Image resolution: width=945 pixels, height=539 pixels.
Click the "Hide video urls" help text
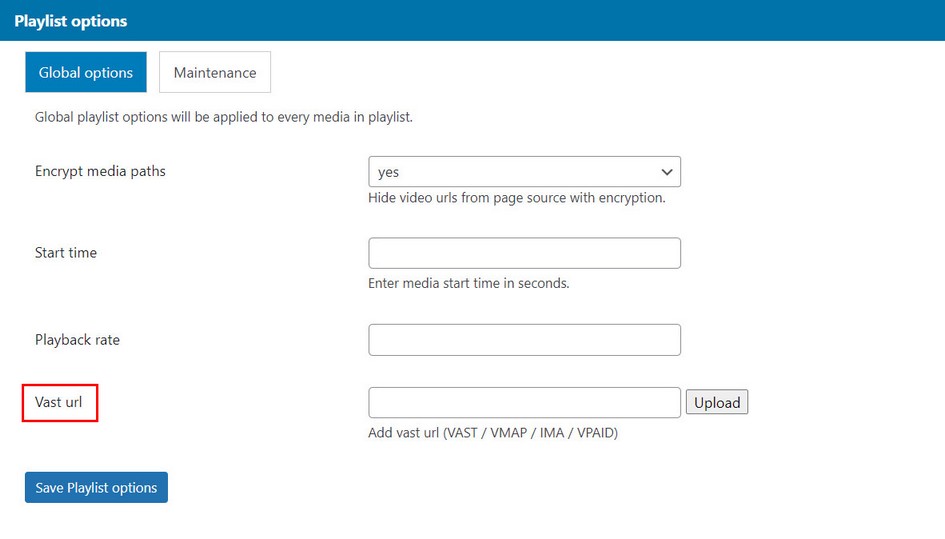point(516,198)
